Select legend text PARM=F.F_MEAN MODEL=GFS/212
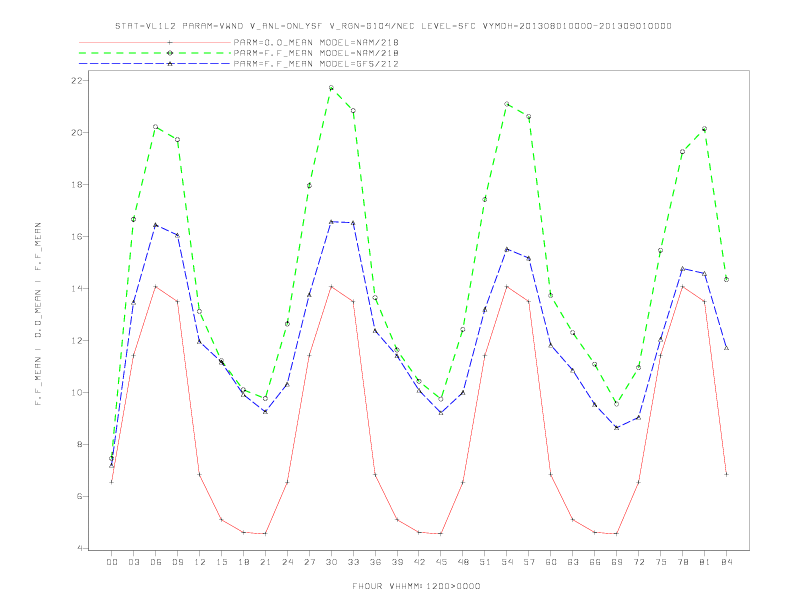The width and height of the screenshot is (792, 612). [316, 64]
